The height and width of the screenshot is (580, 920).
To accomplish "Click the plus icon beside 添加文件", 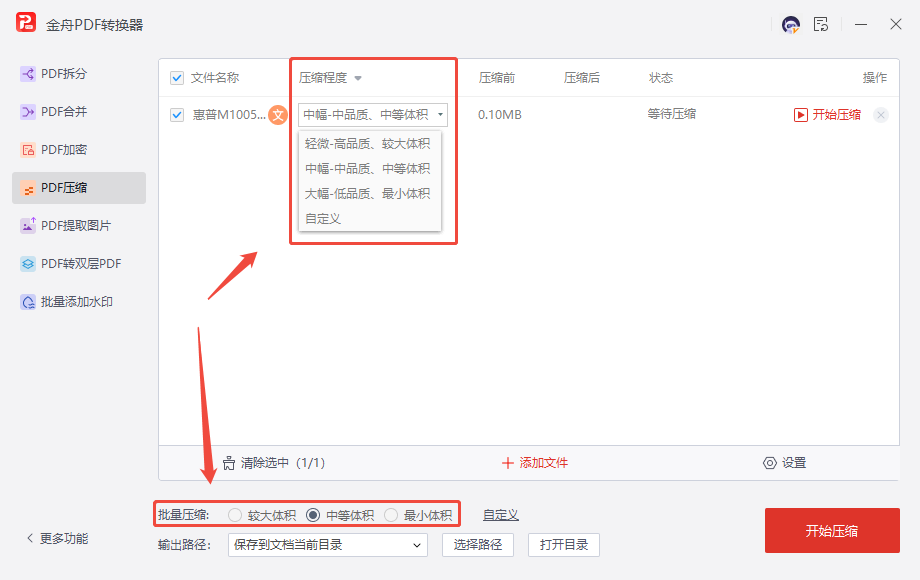I will coord(508,463).
